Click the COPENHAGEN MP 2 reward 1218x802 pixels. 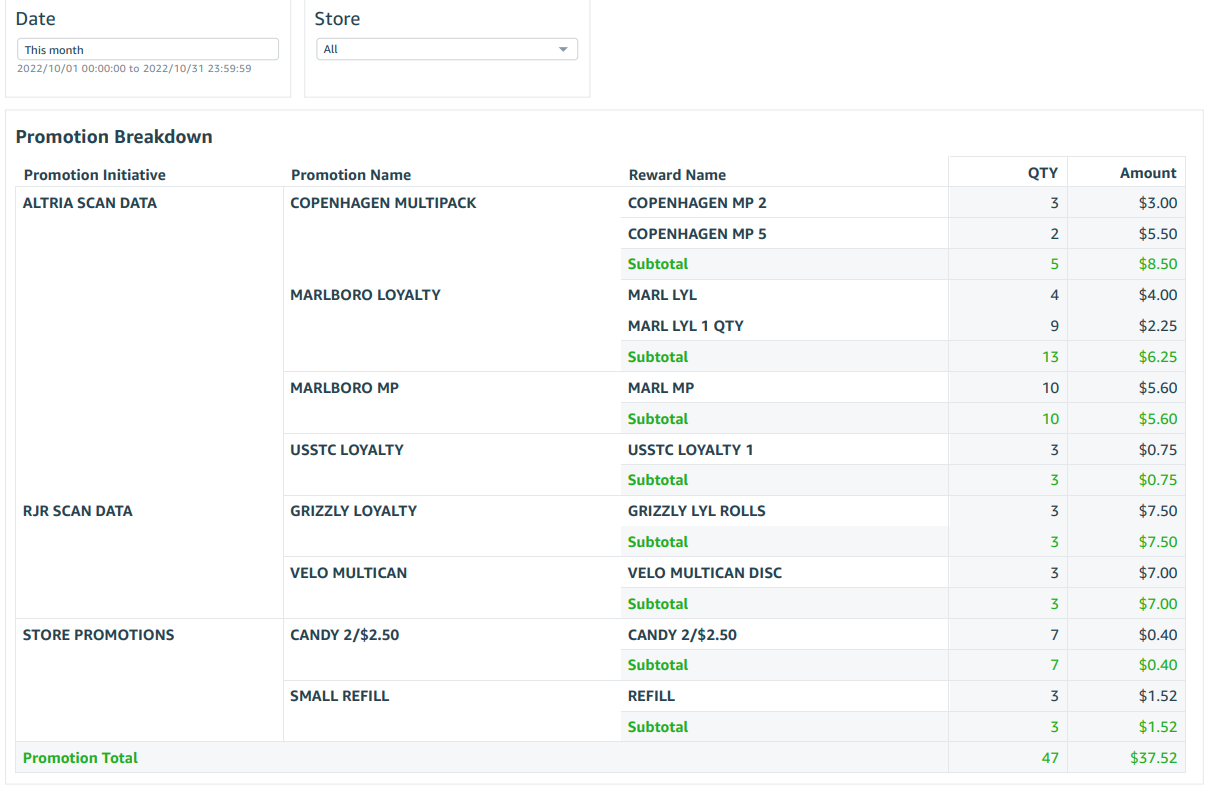coord(697,203)
